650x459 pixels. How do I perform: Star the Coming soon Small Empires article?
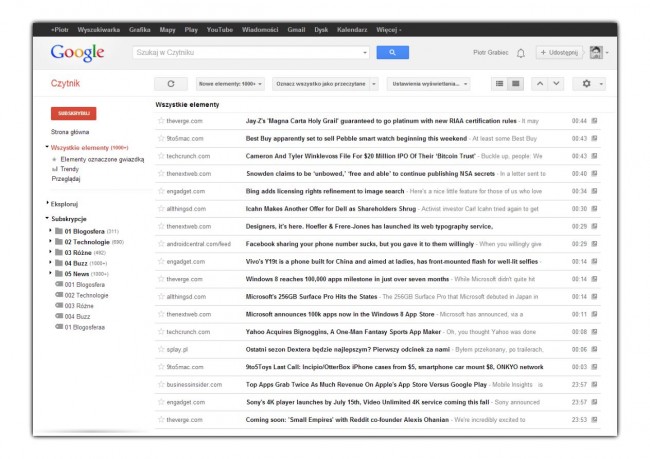click(x=161, y=420)
